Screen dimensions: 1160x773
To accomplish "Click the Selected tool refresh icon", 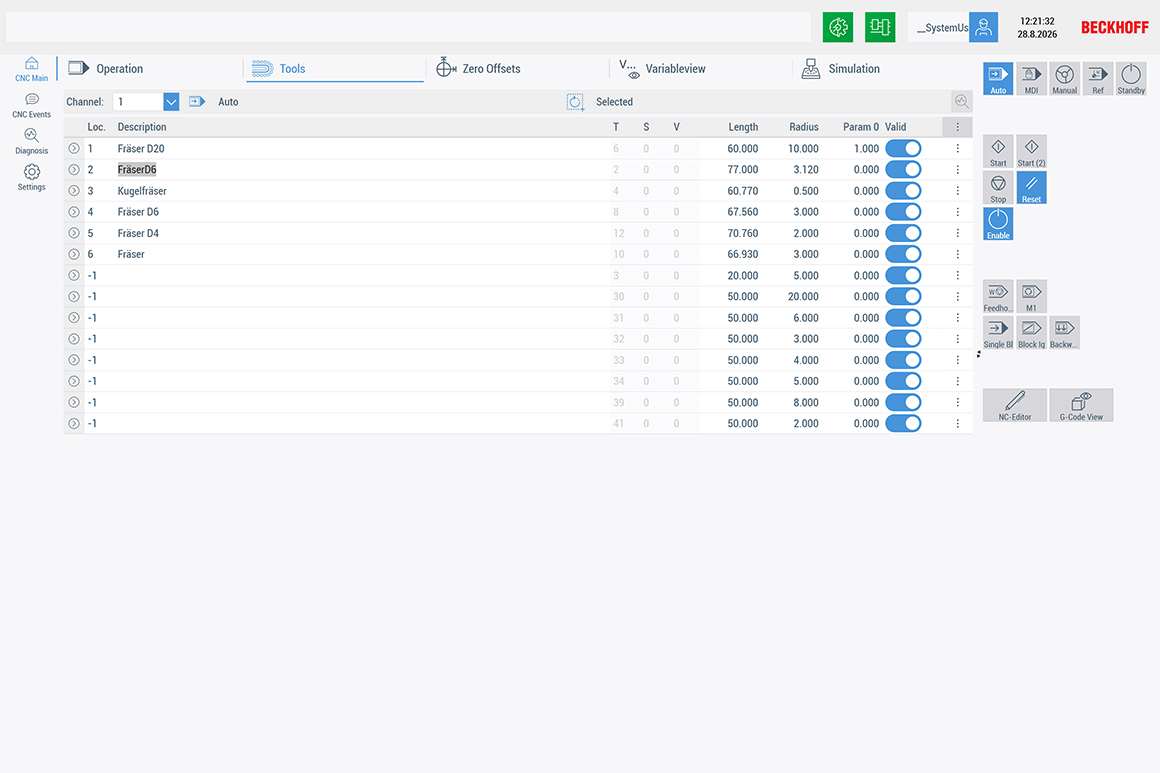I will click(x=576, y=102).
